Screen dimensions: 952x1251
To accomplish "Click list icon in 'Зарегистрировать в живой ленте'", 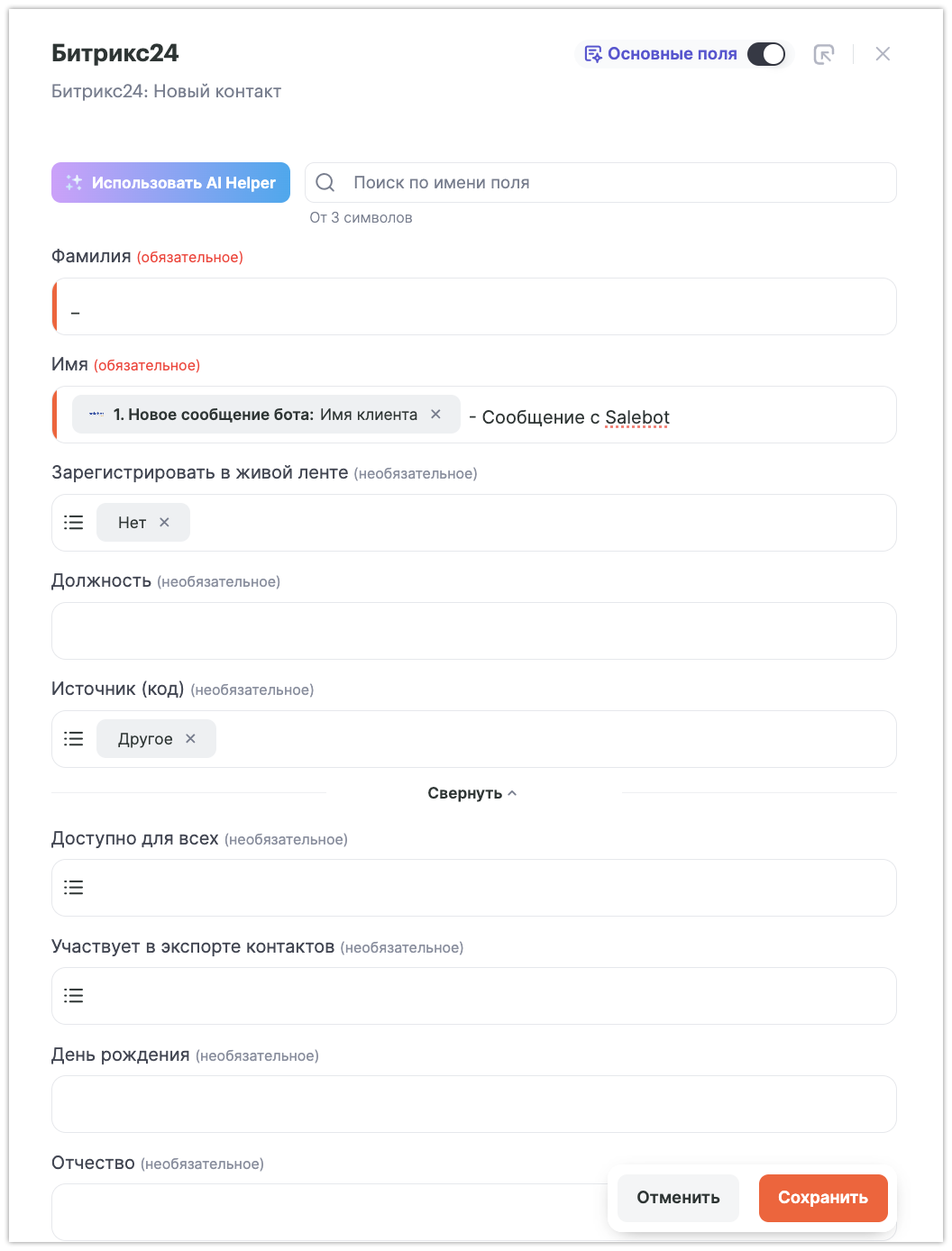I will 74,523.
